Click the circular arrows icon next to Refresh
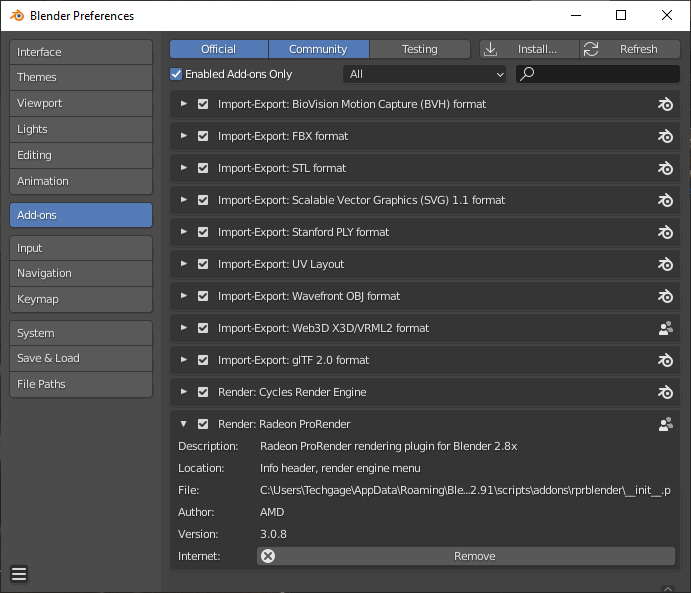691x593 pixels. pos(591,49)
